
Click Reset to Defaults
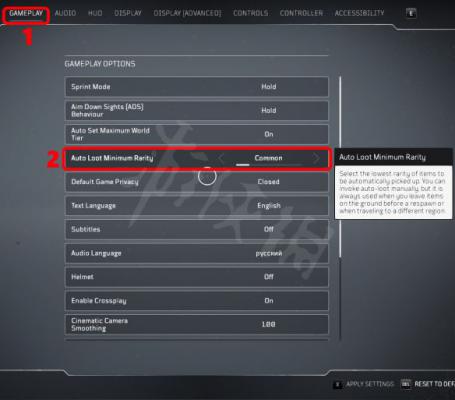[435, 384]
